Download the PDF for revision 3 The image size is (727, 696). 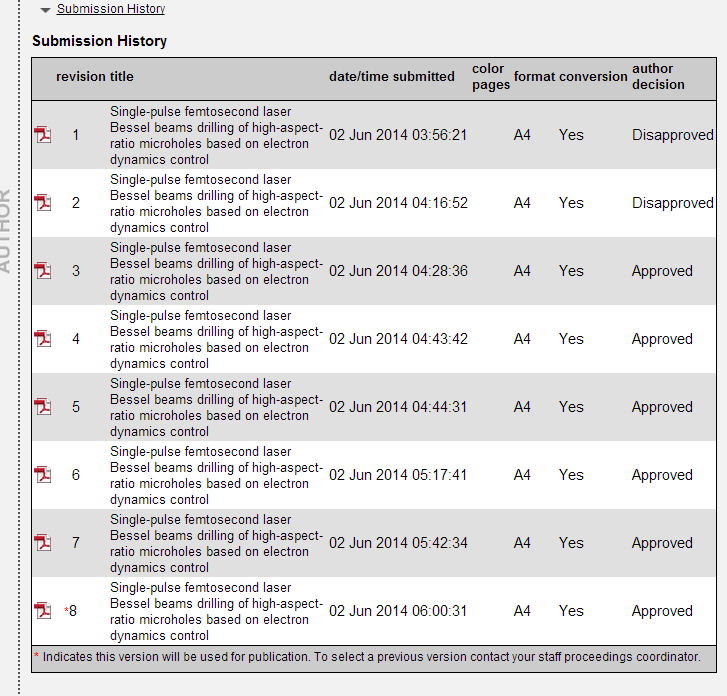pos(43,271)
